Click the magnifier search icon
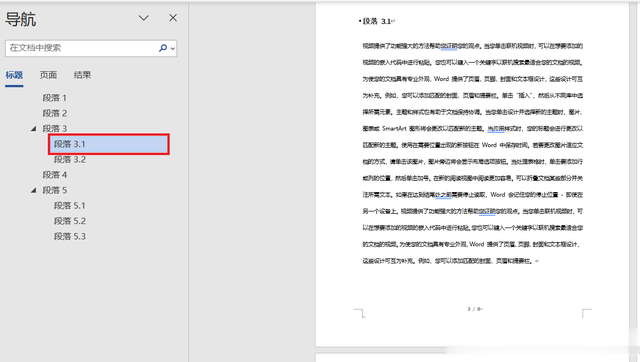640x362 pixels. pos(163,48)
